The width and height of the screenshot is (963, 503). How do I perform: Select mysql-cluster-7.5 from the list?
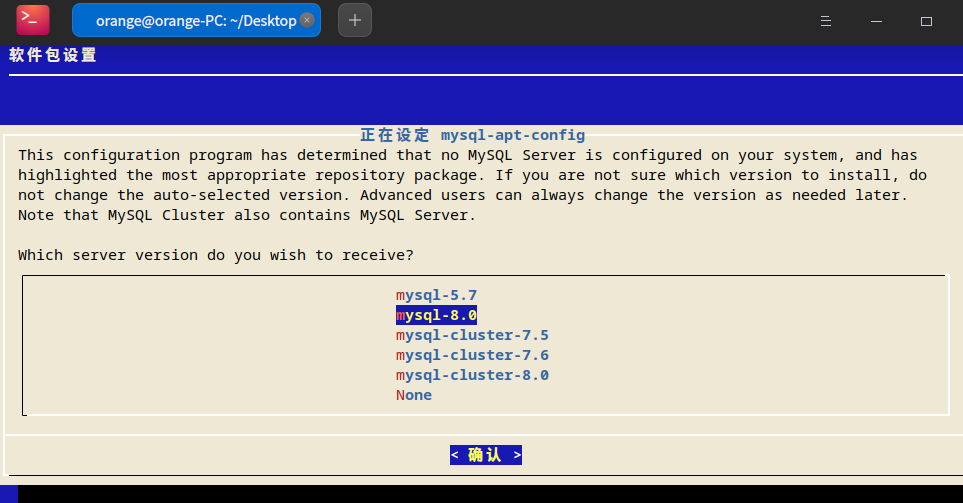472,335
